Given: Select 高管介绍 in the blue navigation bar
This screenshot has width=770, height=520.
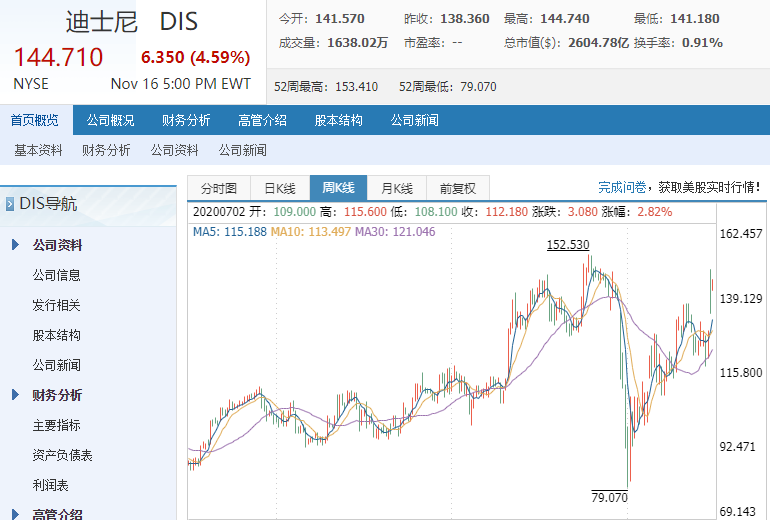Looking at the screenshot, I should pyautogui.click(x=262, y=120).
